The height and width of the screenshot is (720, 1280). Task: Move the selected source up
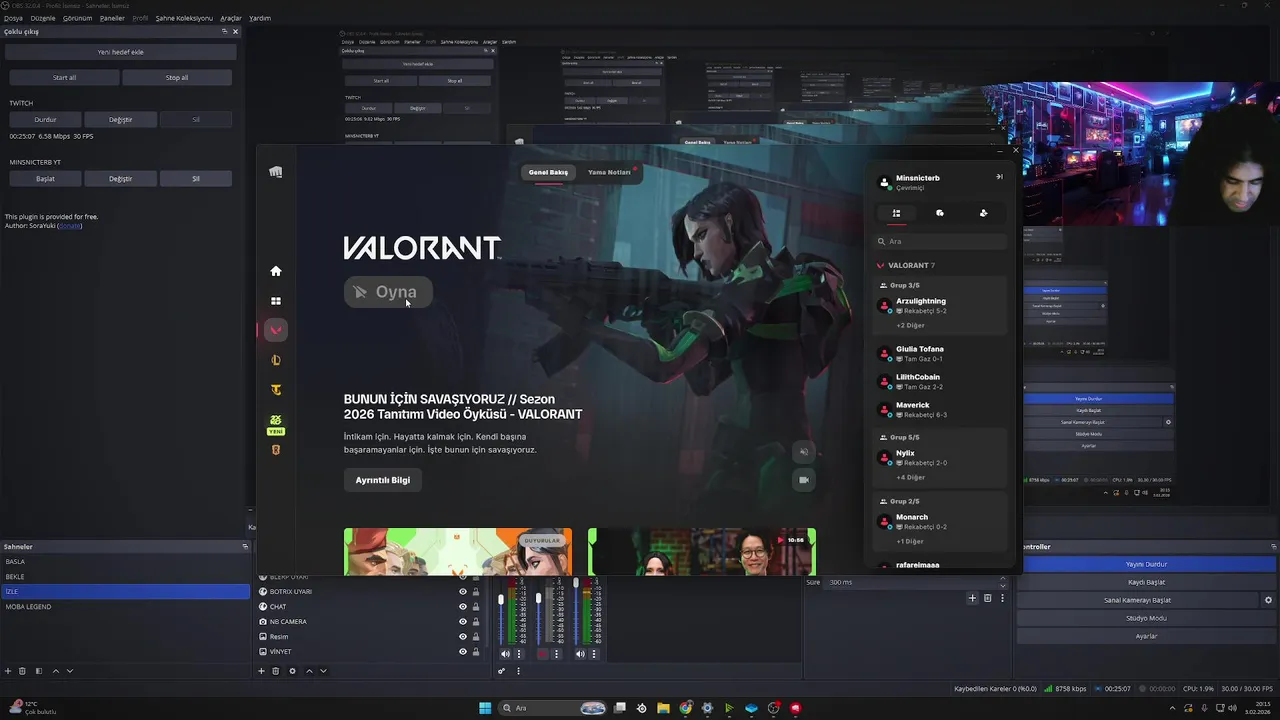point(309,671)
